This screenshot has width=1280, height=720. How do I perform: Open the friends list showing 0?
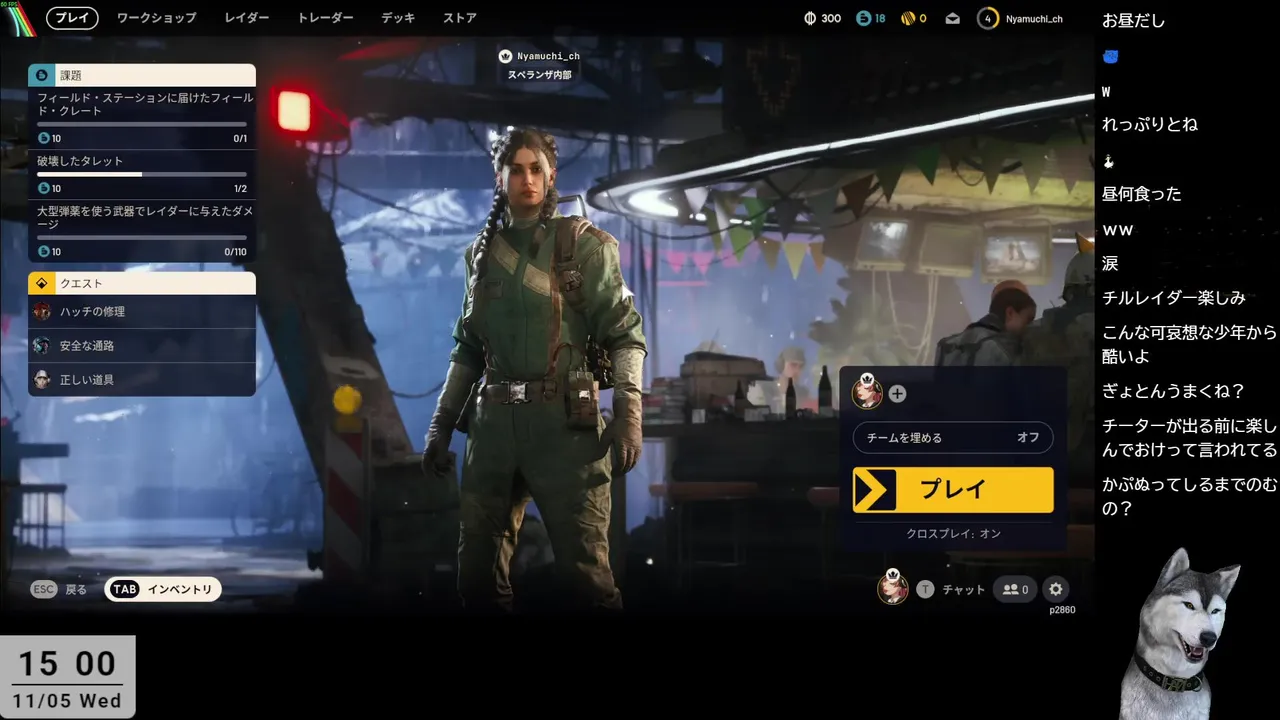(1015, 590)
